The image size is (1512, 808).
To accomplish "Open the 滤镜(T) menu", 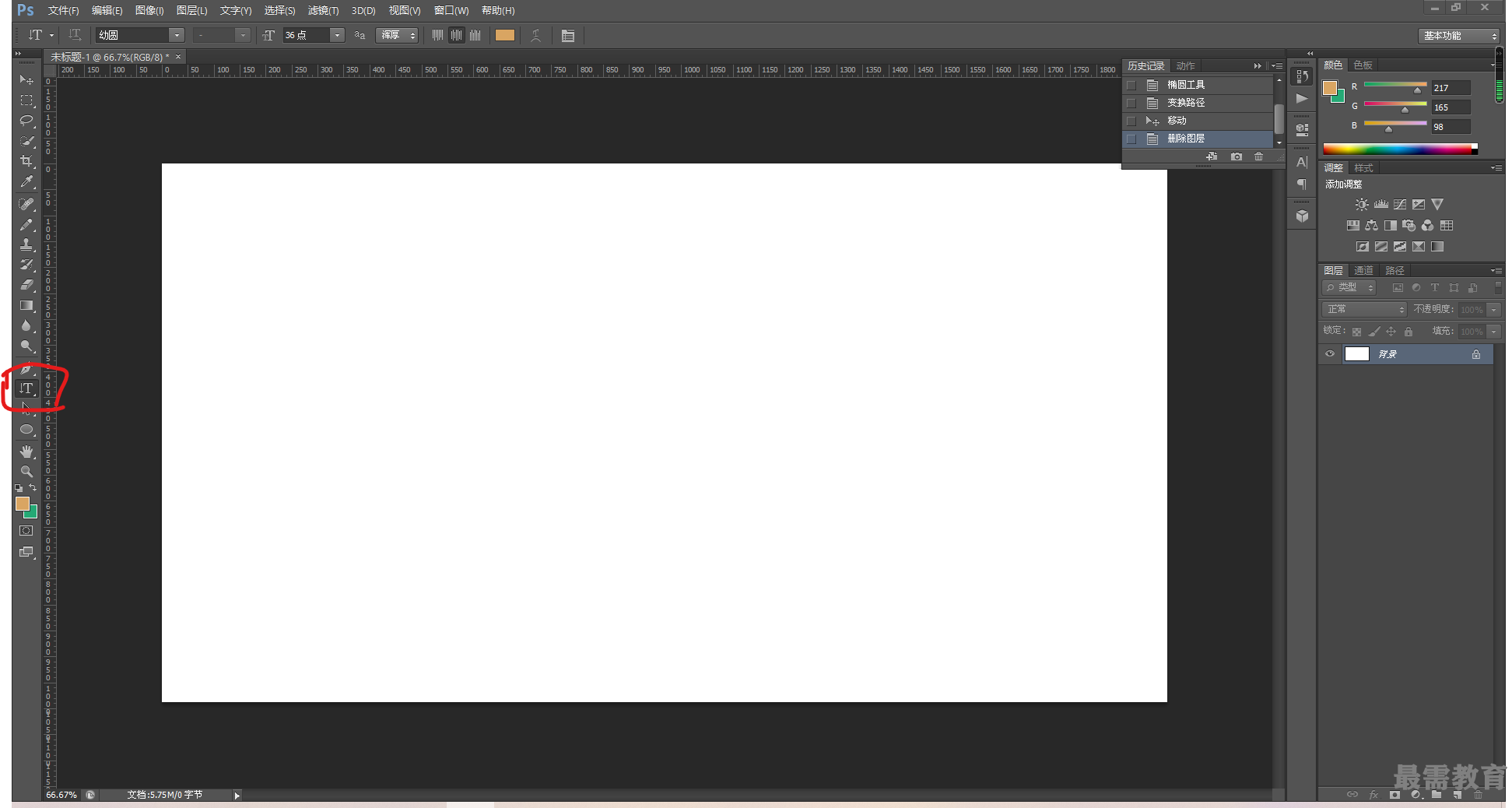I will [323, 10].
